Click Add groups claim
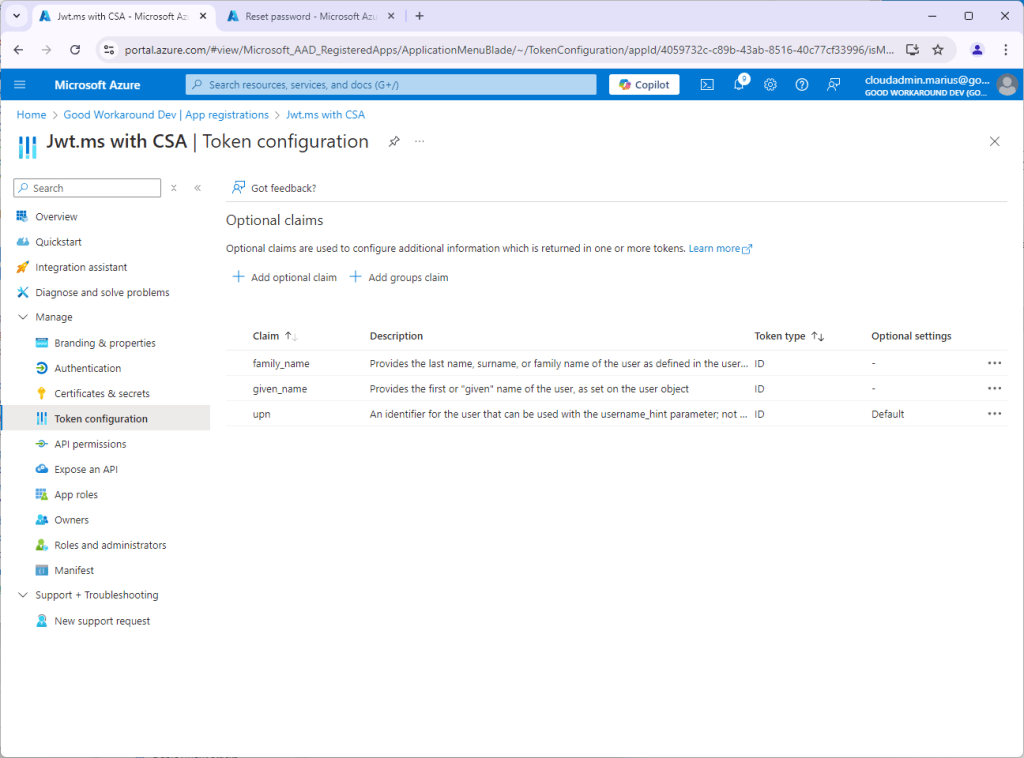This screenshot has height=758, width=1024. pos(399,277)
